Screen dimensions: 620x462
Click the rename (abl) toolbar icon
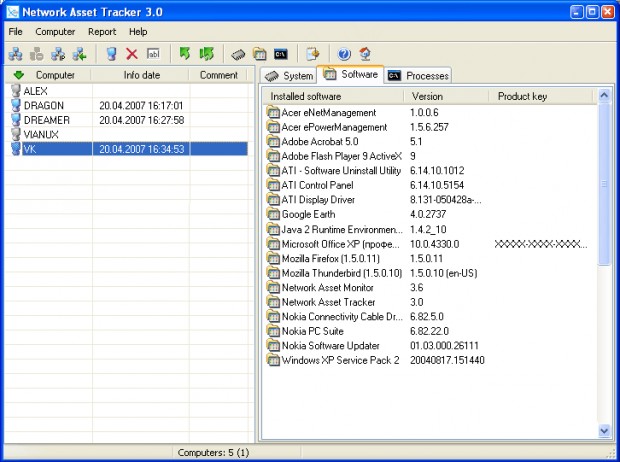[153, 54]
